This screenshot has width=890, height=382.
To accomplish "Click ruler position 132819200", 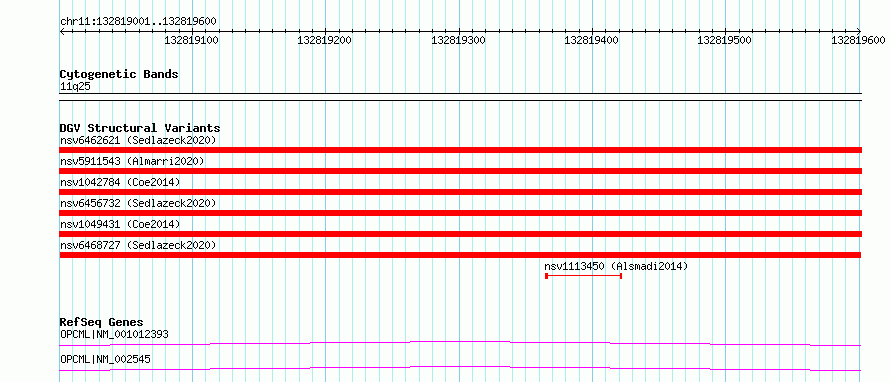I will (x=325, y=40).
